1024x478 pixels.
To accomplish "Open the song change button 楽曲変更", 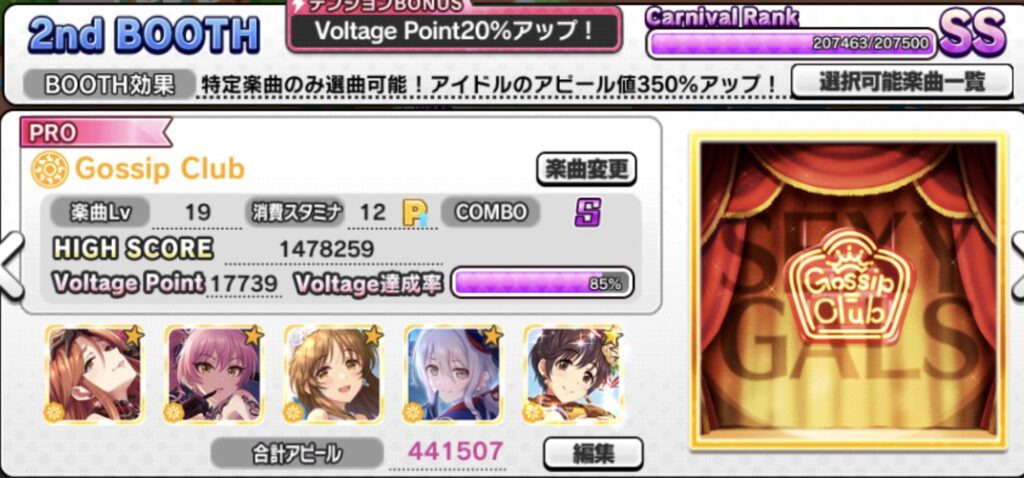I will (586, 170).
